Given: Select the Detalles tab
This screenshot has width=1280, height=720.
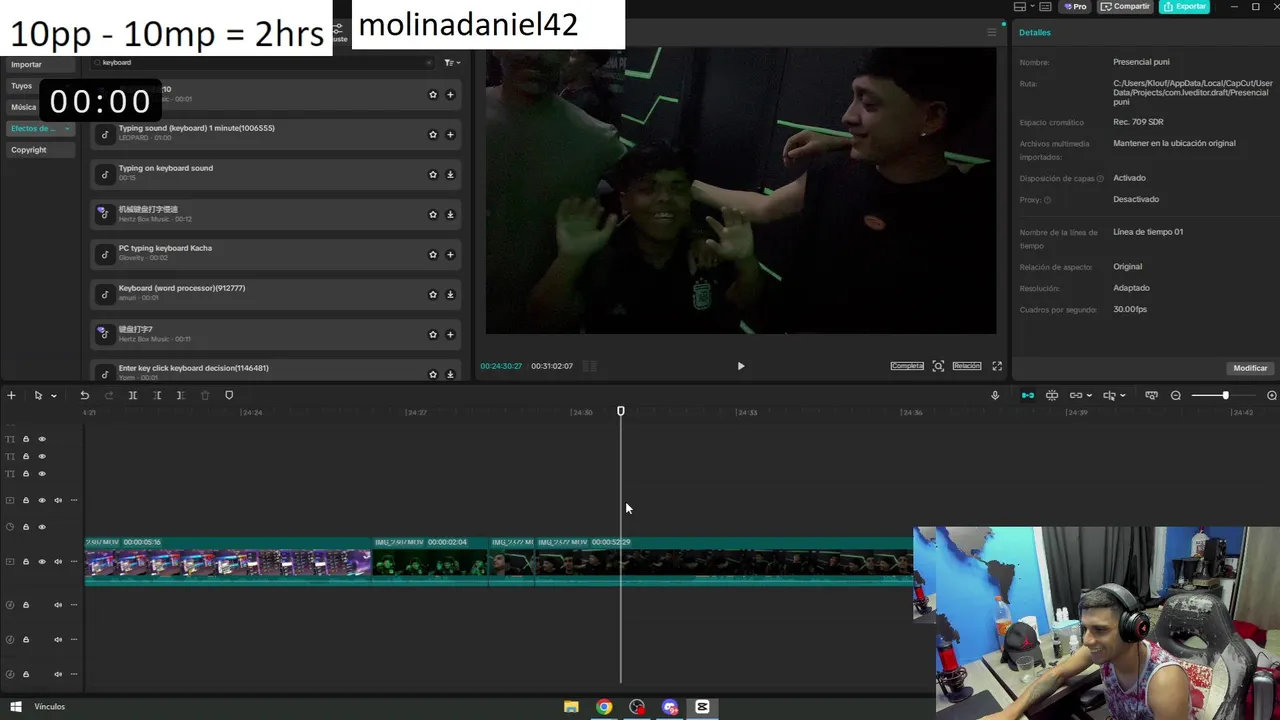Looking at the screenshot, I should coord(1034,32).
